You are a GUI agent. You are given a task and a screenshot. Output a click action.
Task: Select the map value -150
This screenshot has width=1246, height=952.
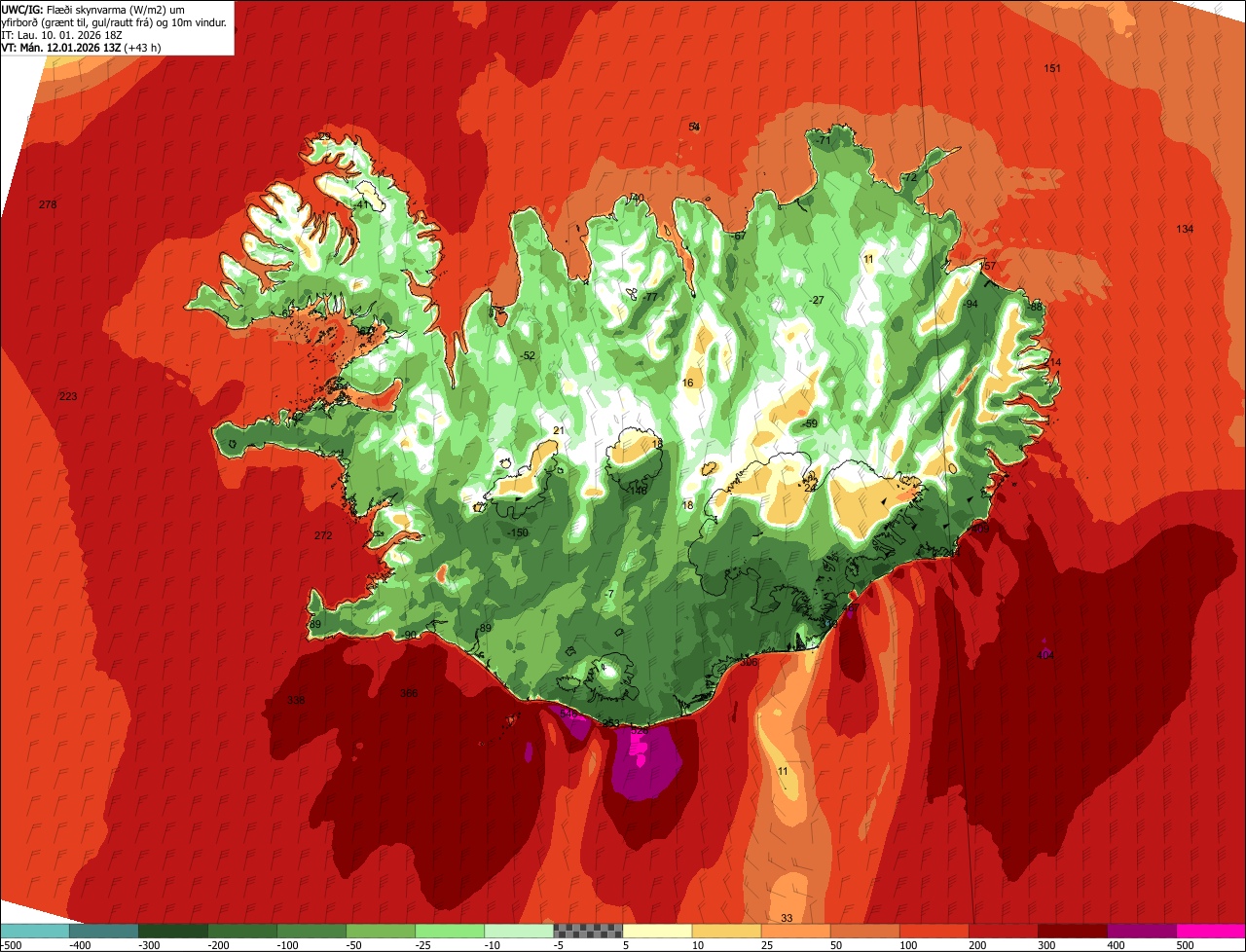(518, 532)
